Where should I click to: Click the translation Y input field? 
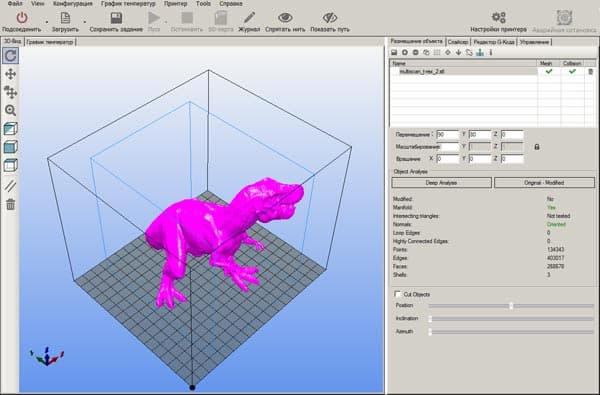coord(479,135)
